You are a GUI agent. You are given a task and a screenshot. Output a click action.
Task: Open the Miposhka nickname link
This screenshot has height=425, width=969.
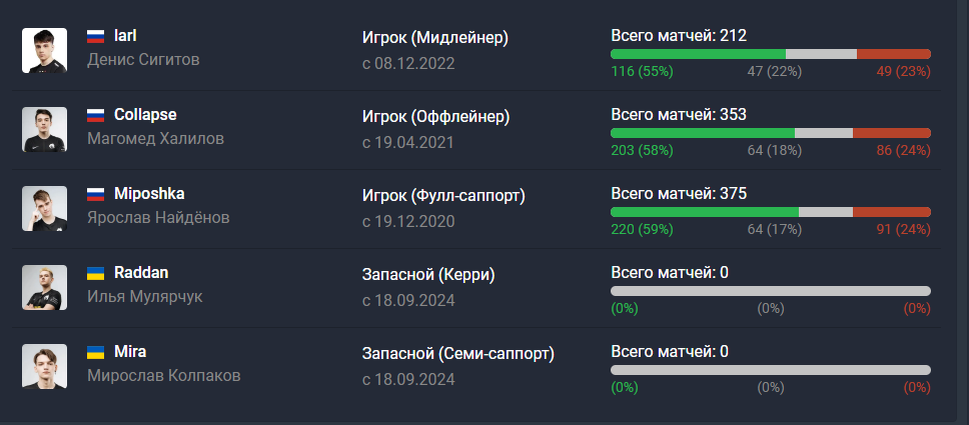coord(149,194)
